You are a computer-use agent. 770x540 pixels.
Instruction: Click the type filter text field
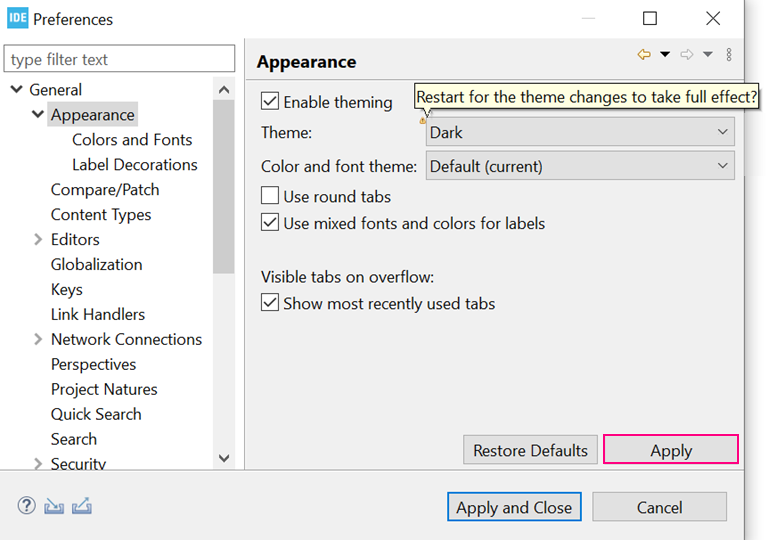click(120, 59)
